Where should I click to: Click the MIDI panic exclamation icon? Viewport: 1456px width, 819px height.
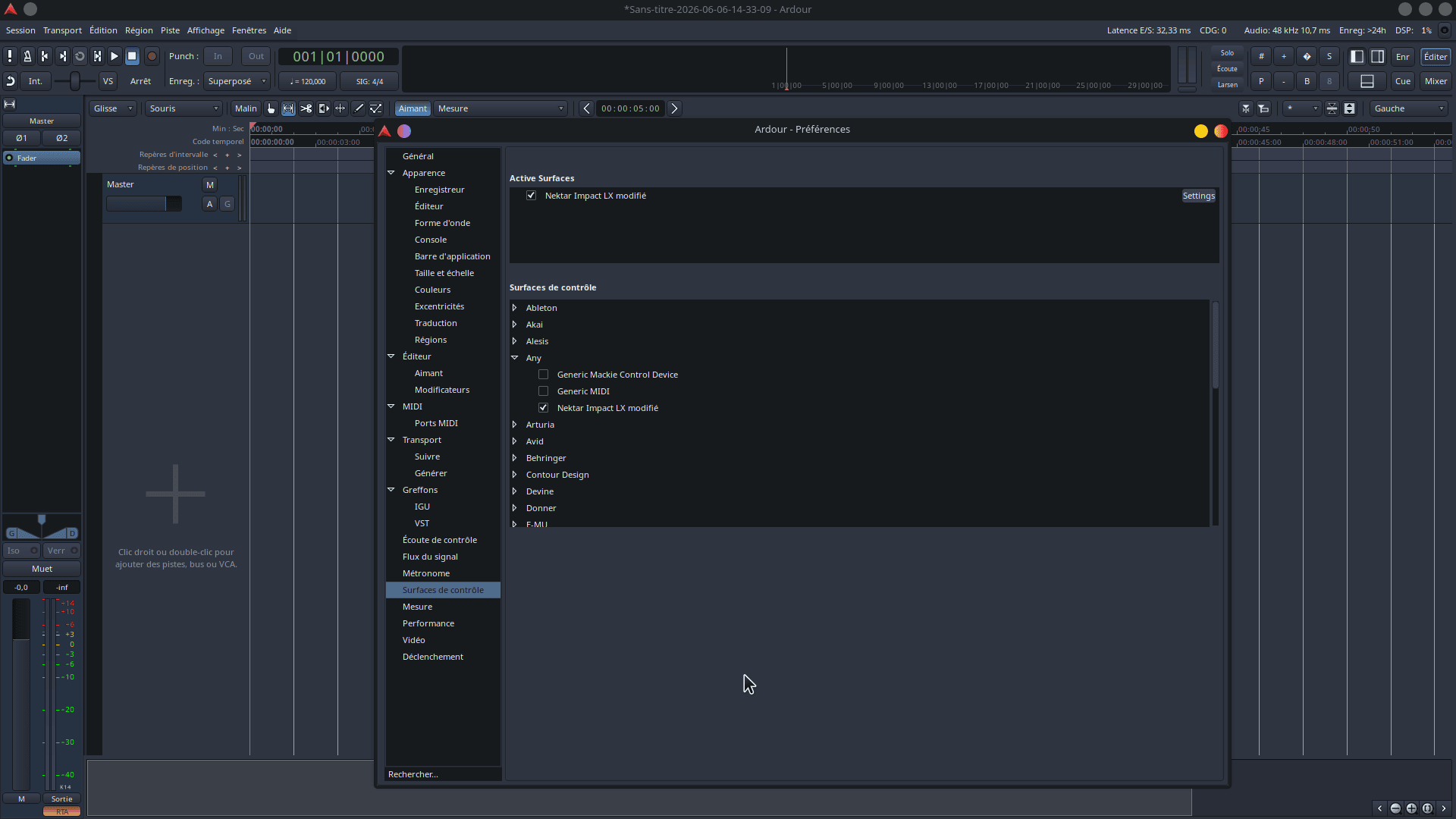tap(10, 56)
